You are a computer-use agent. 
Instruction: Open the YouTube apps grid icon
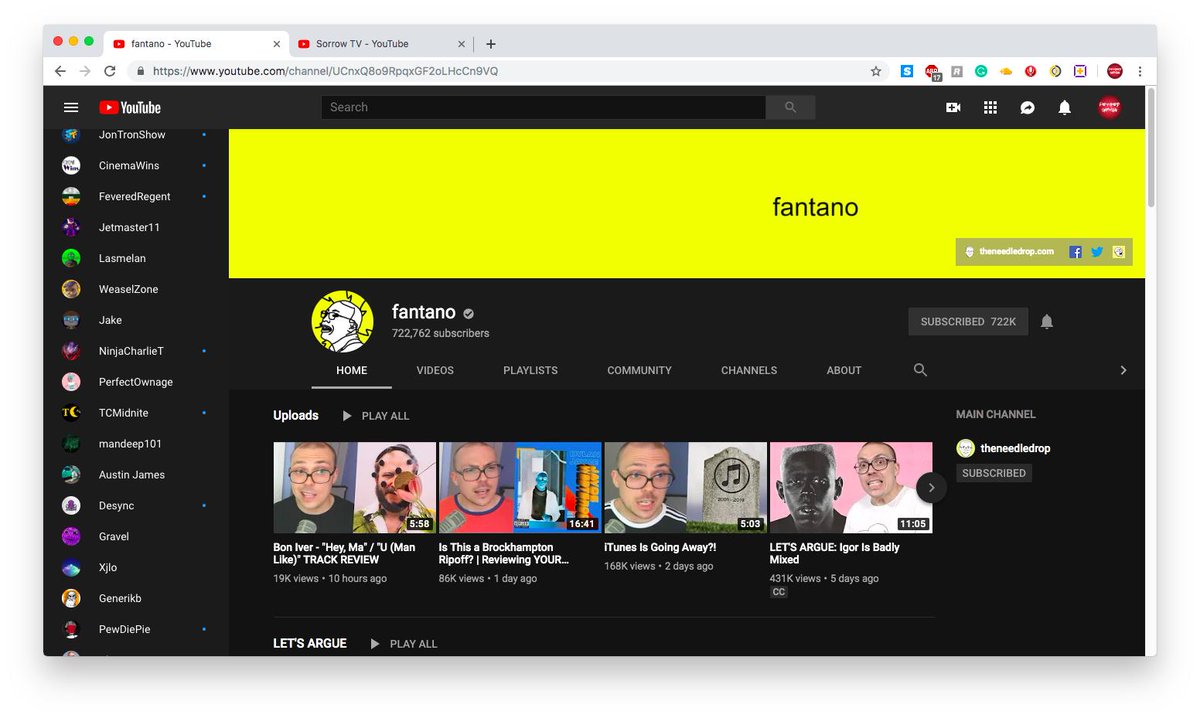[x=990, y=107]
